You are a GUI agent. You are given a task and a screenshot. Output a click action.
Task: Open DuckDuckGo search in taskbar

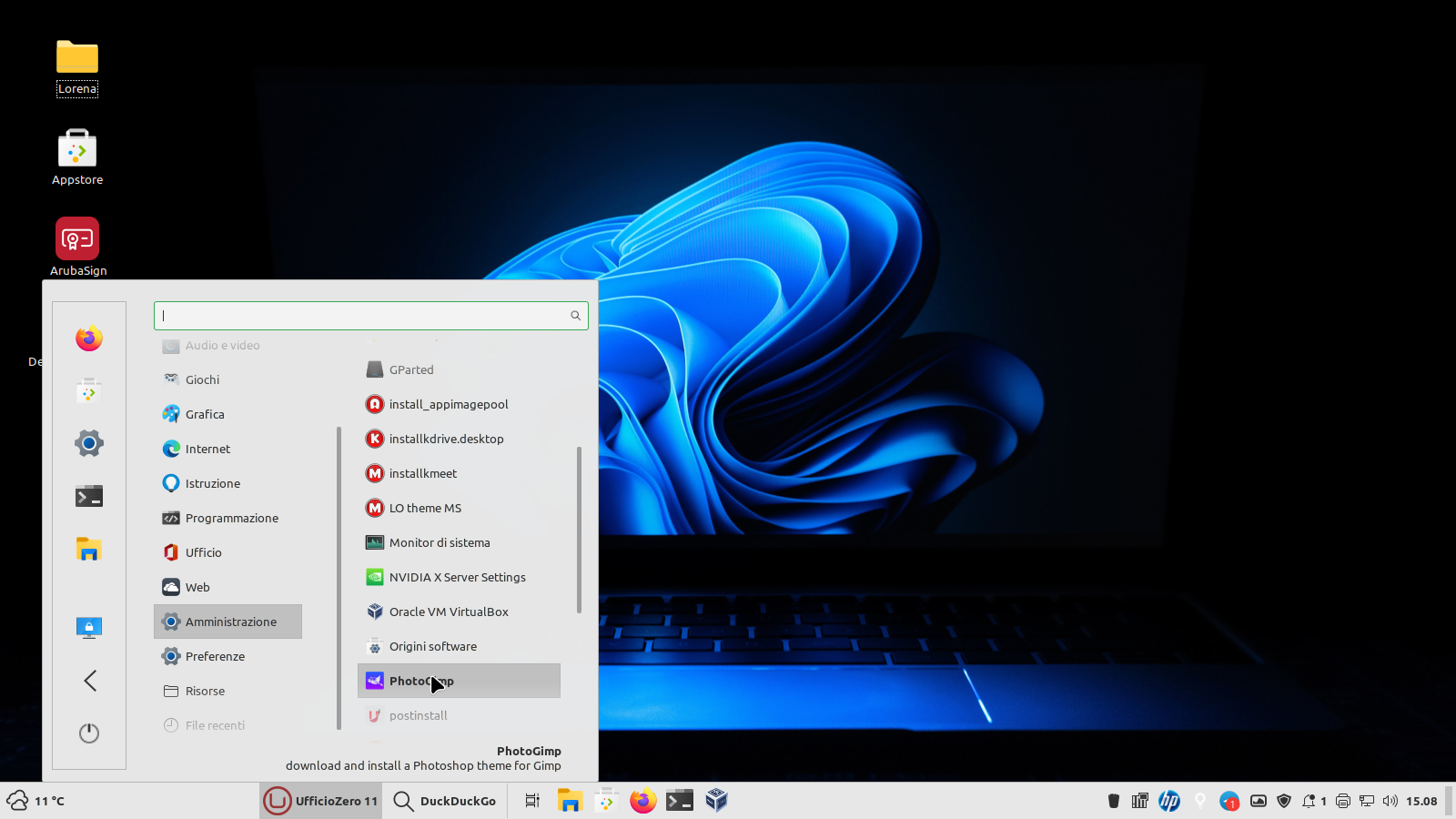point(444,801)
